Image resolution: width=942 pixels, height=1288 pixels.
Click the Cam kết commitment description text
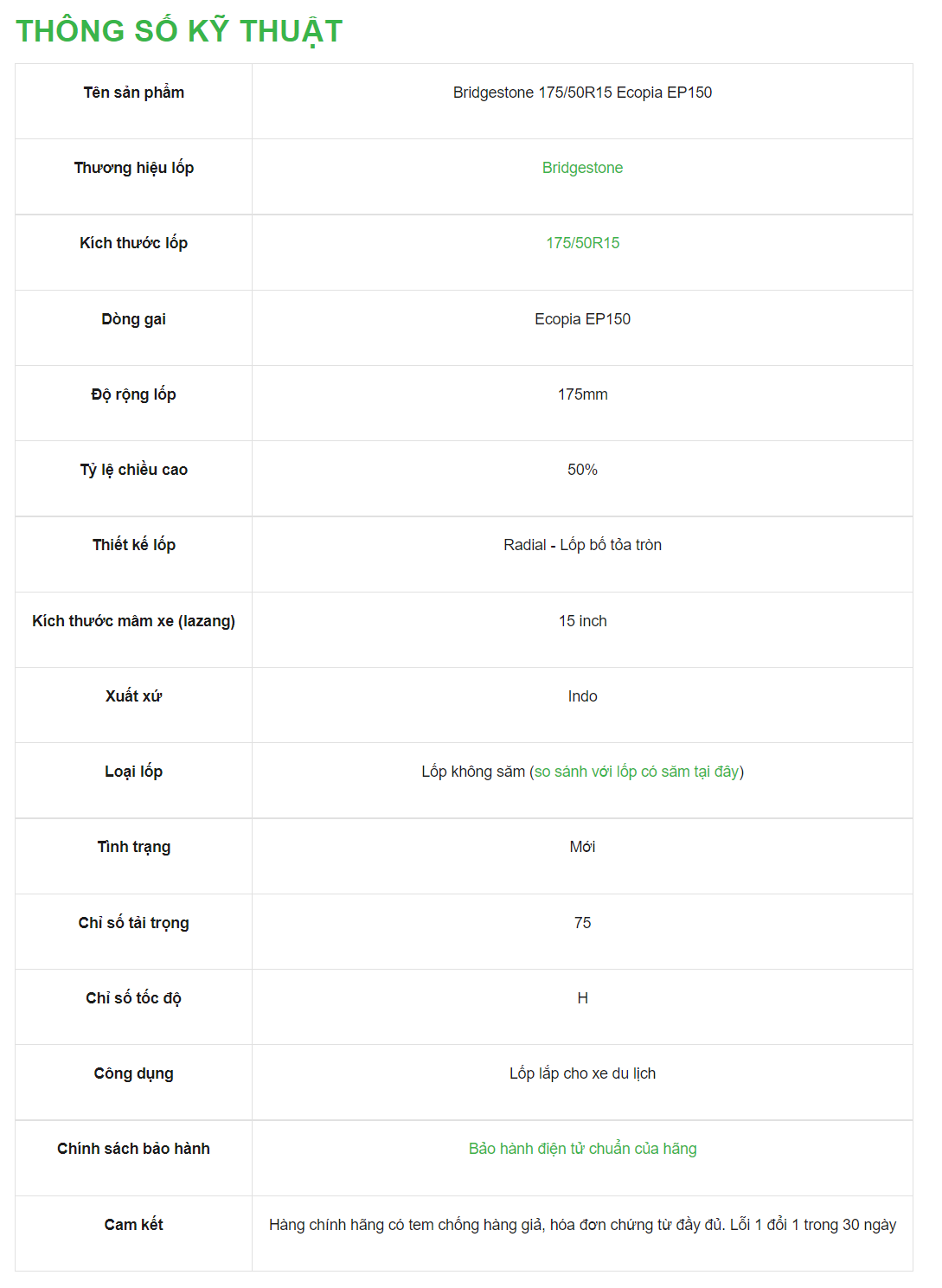click(582, 1225)
